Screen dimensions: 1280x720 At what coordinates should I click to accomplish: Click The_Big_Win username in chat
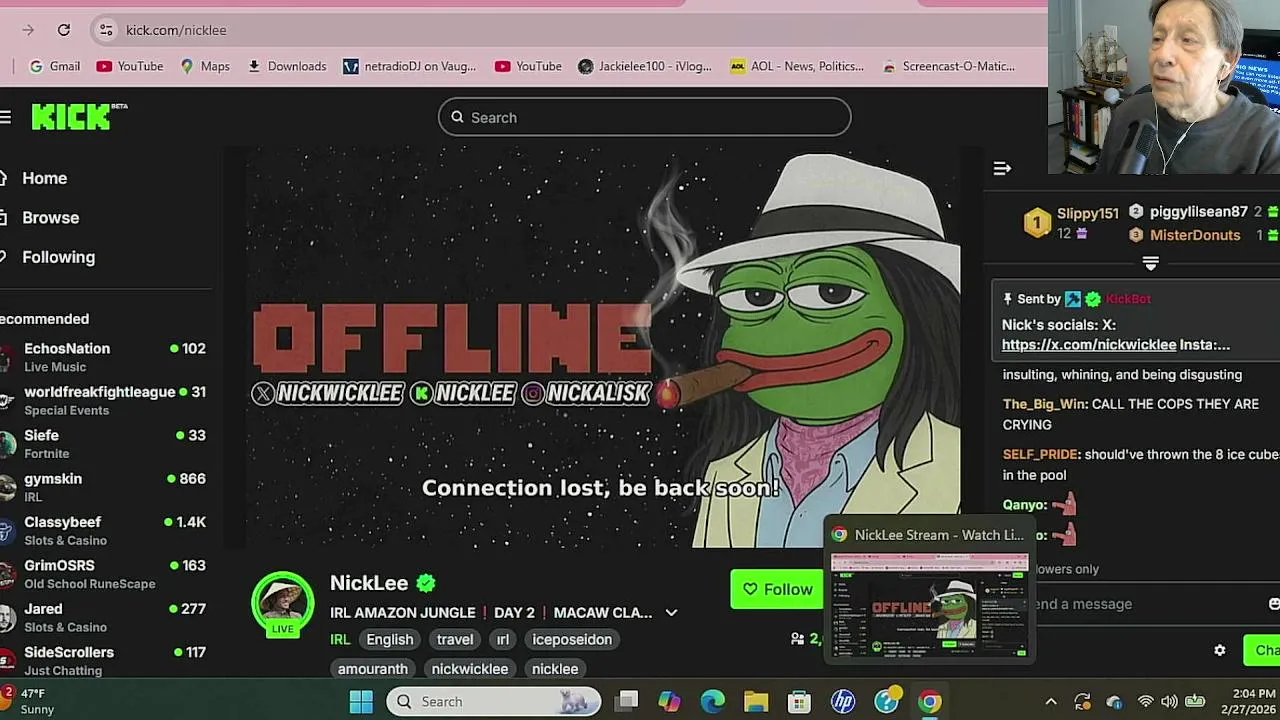(x=1045, y=404)
